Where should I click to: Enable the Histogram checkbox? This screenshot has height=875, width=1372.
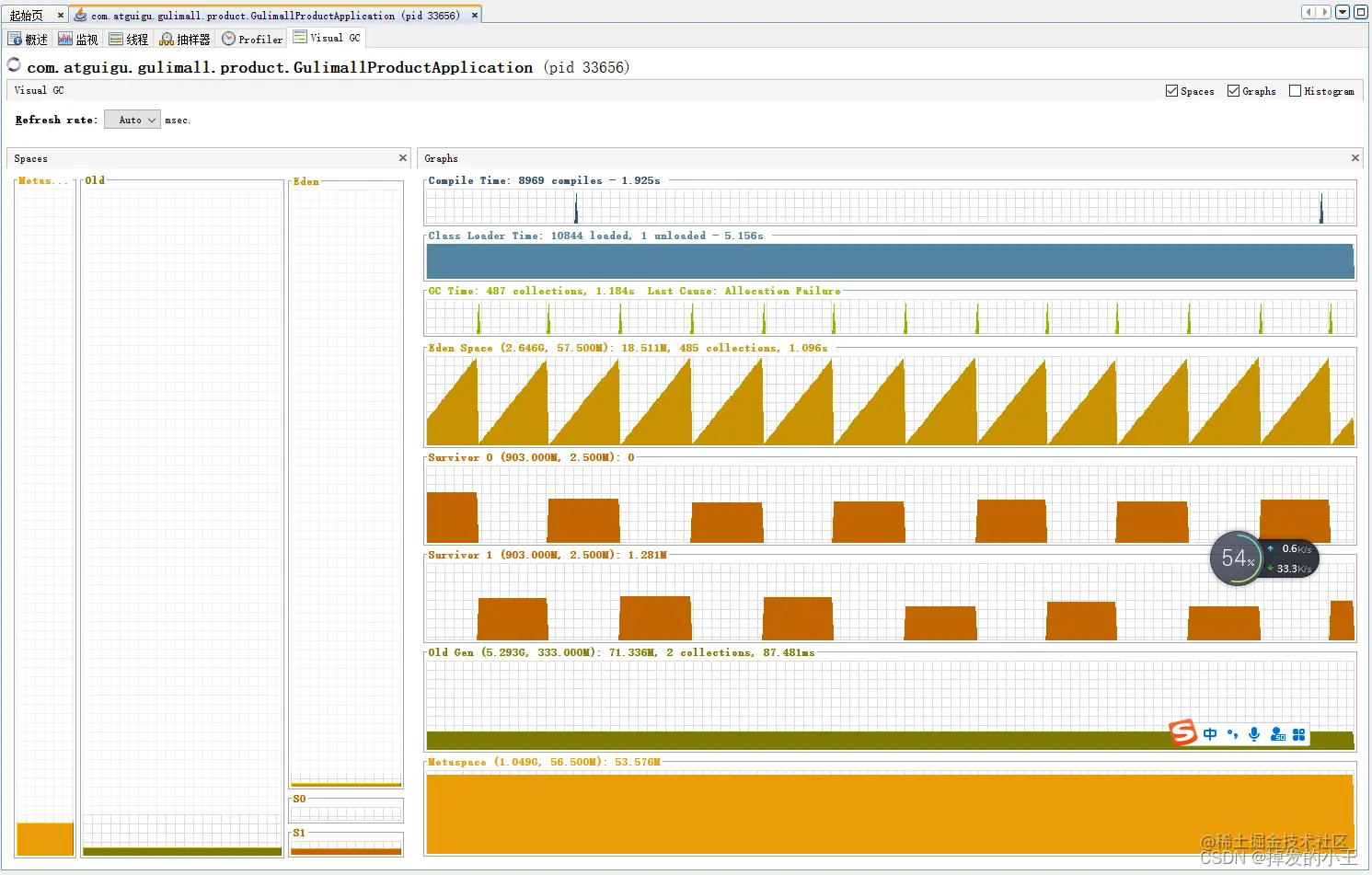(1295, 90)
